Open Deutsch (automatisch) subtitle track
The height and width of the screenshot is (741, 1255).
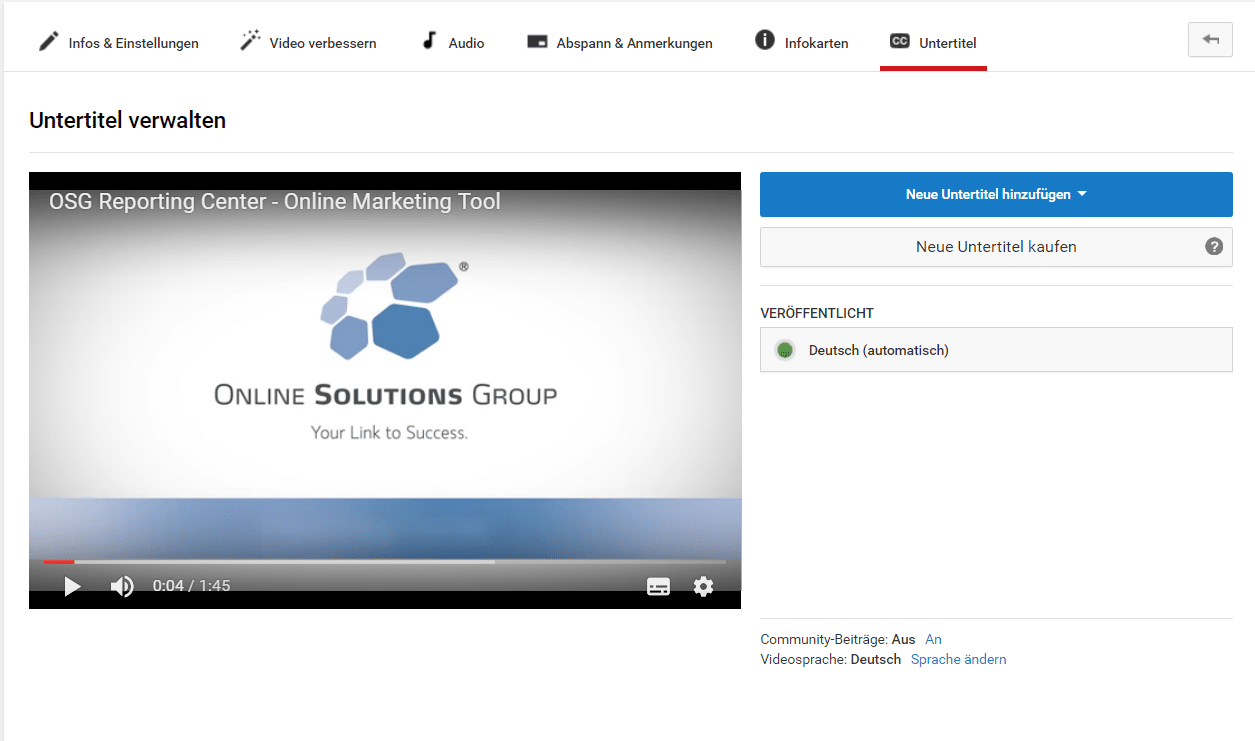click(996, 350)
